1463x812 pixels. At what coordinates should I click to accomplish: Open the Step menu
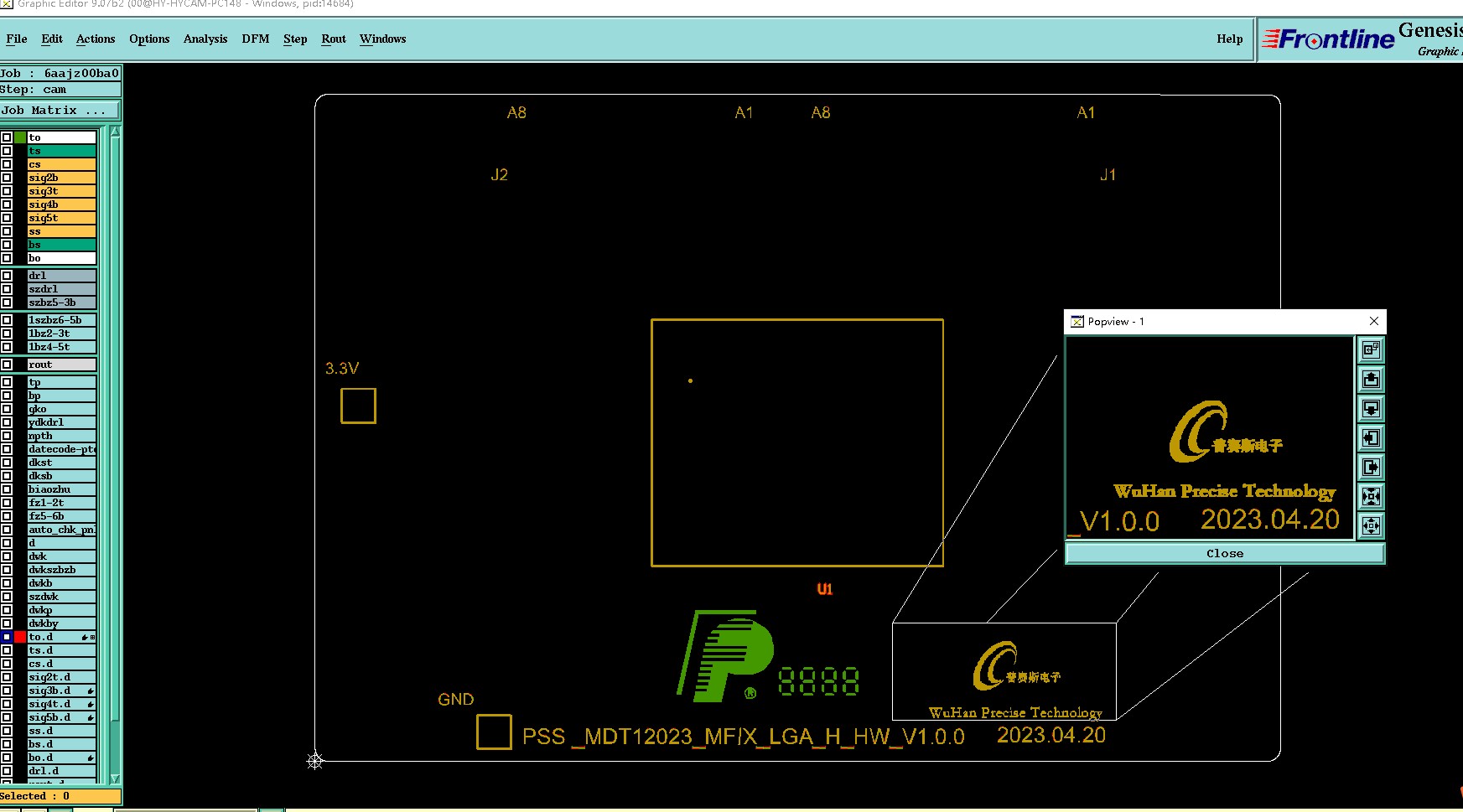295,39
